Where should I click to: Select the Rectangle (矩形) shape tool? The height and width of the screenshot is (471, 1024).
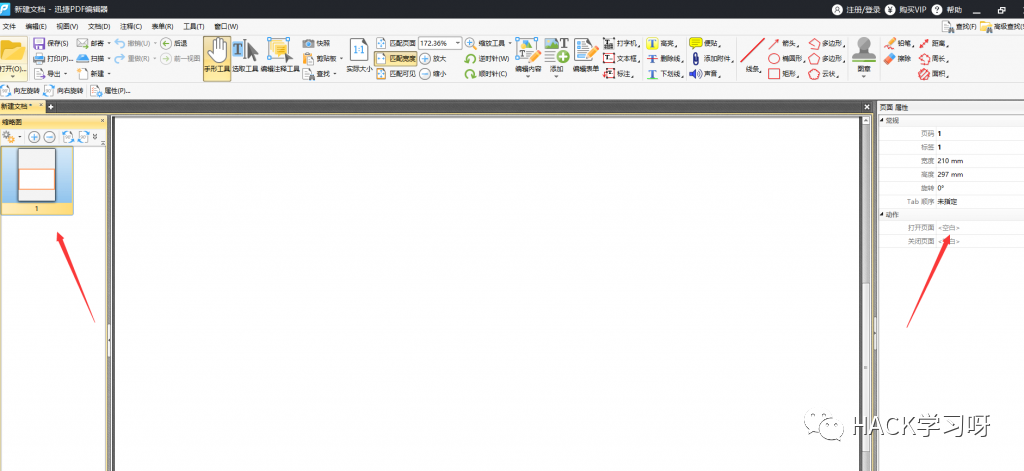774,74
